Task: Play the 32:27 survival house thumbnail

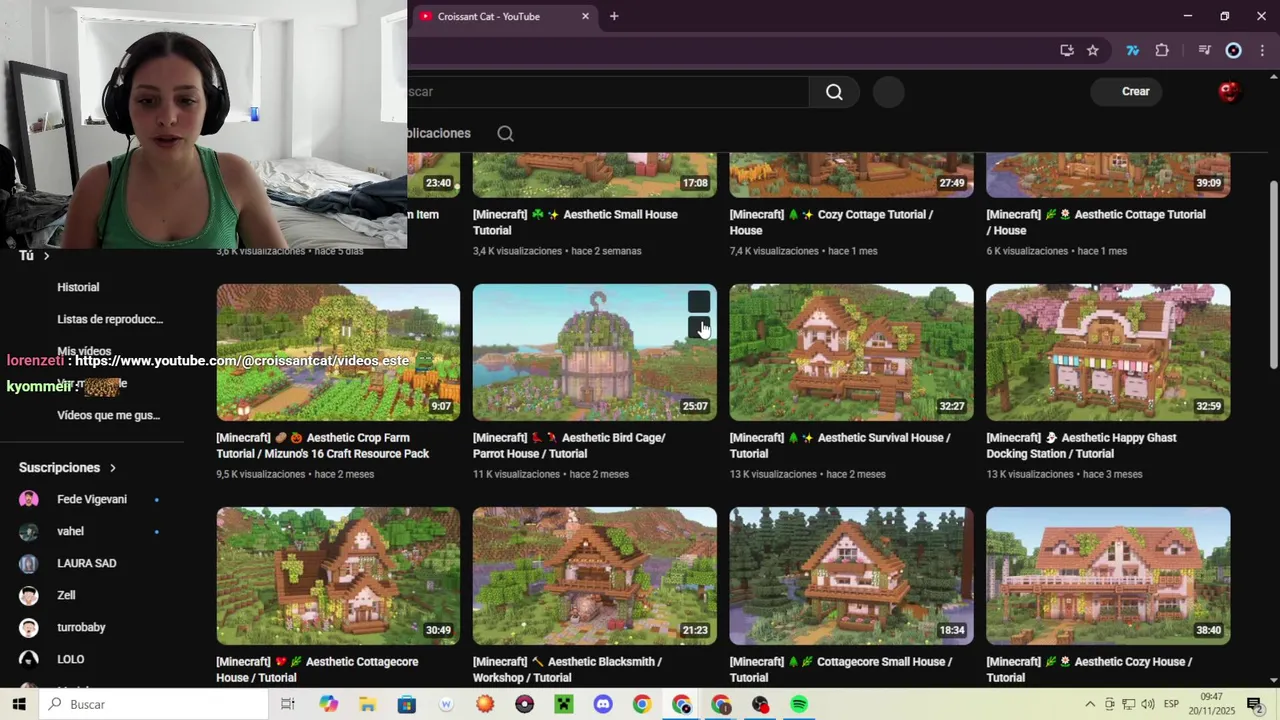Action: 851,352
